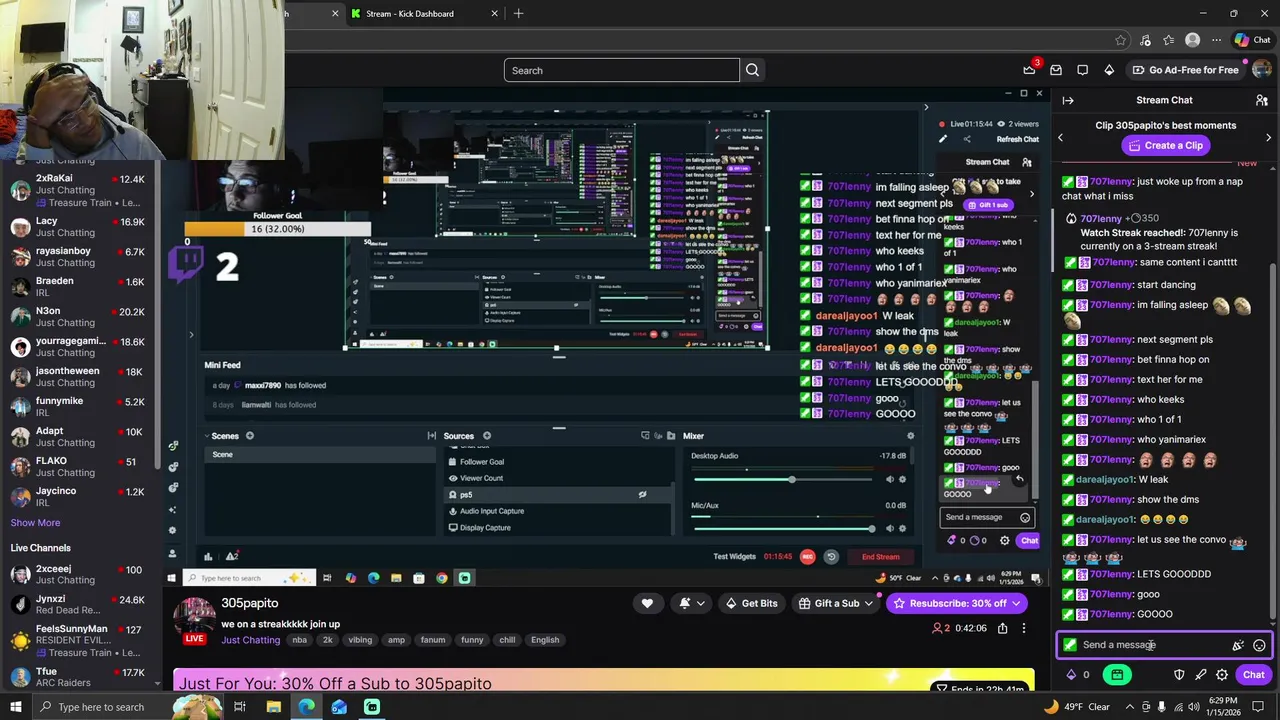
Task: Focus the Twitch Search field
Action: 621,70
